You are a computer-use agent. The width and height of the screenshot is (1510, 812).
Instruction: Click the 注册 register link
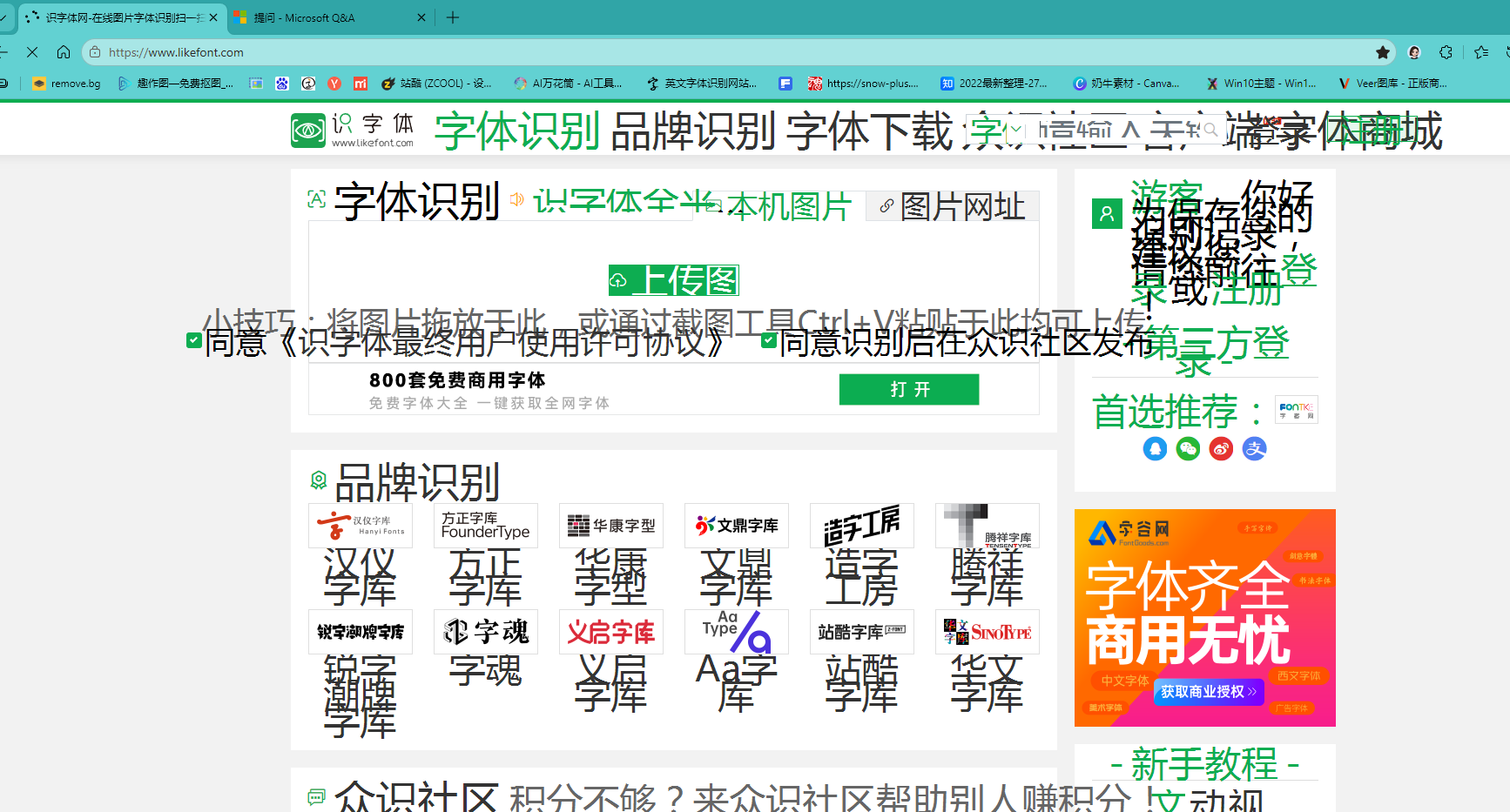coord(1247,290)
